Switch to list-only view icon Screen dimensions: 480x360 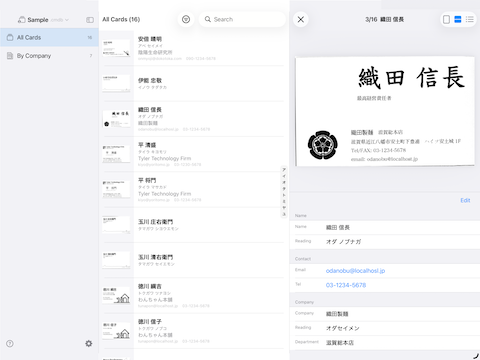(x=470, y=19)
